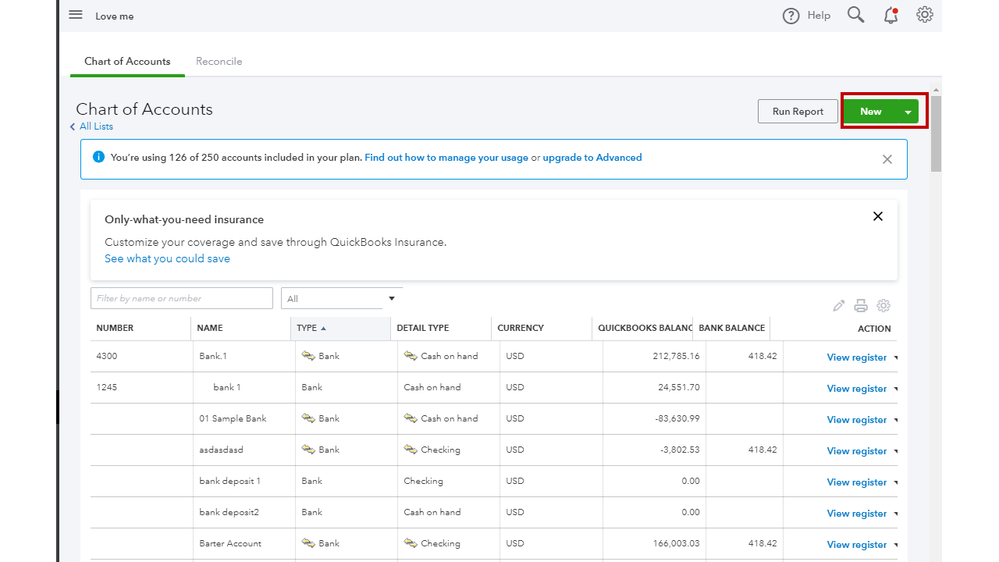999x562 pixels.
Task: Open the All account type filter dropdown
Action: click(x=341, y=298)
